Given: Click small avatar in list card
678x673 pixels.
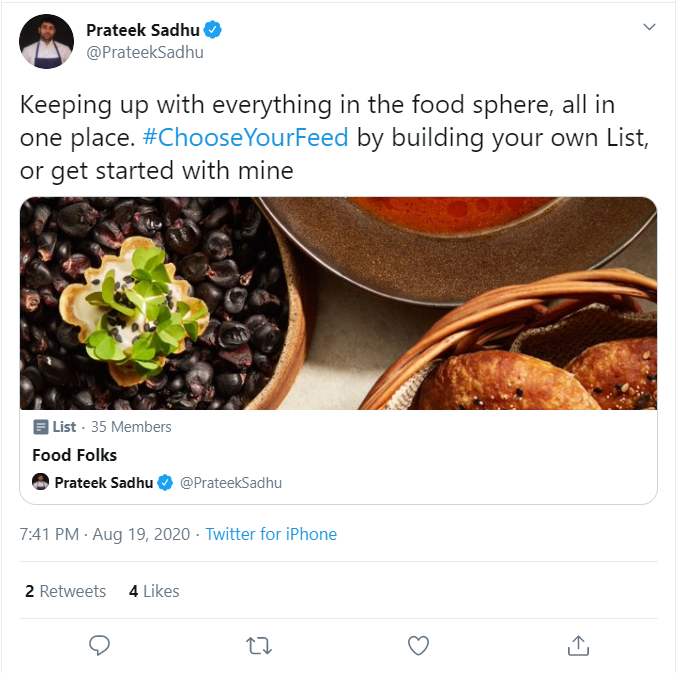Looking at the screenshot, I should (x=41, y=482).
